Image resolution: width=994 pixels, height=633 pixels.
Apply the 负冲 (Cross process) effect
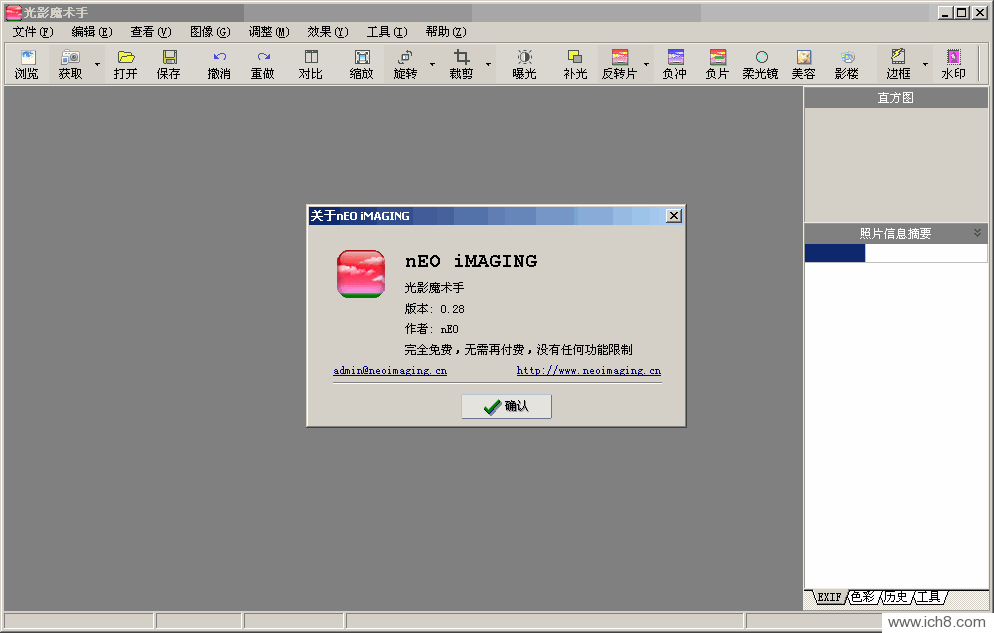[675, 65]
